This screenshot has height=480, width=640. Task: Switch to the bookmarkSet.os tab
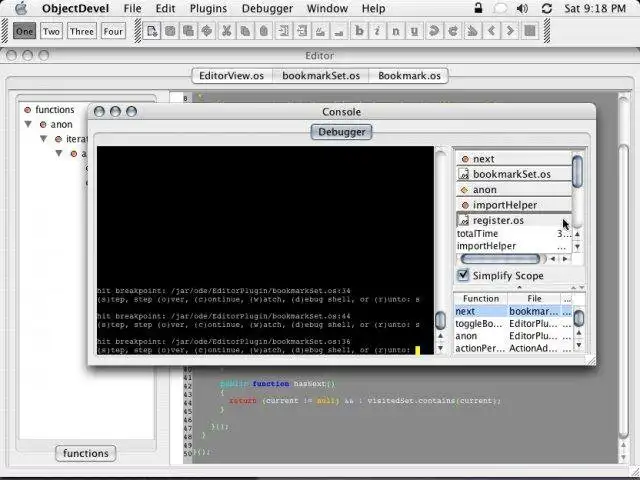click(x=321, y=76)
